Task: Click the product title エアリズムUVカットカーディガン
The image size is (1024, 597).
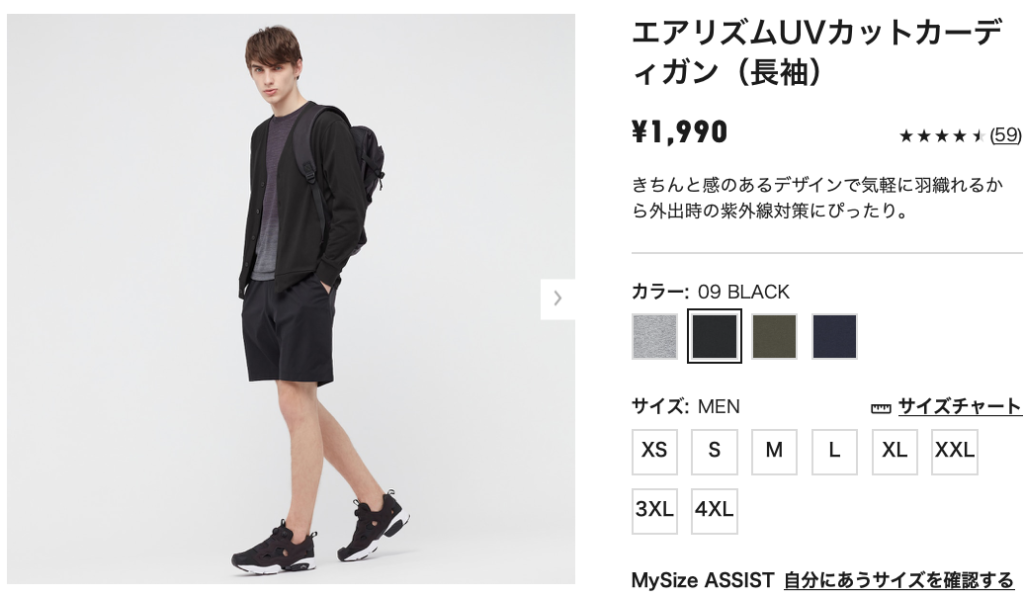Action: [x=816, y=52]
